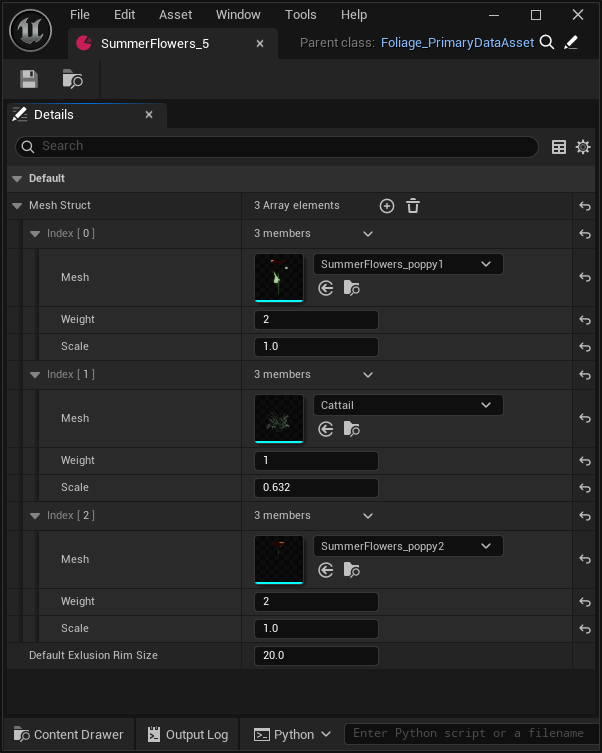Screen dimensions: 602x753
Task: Browse to the asset in the Content Browser from the toolbar
Action: pos(72,79)
